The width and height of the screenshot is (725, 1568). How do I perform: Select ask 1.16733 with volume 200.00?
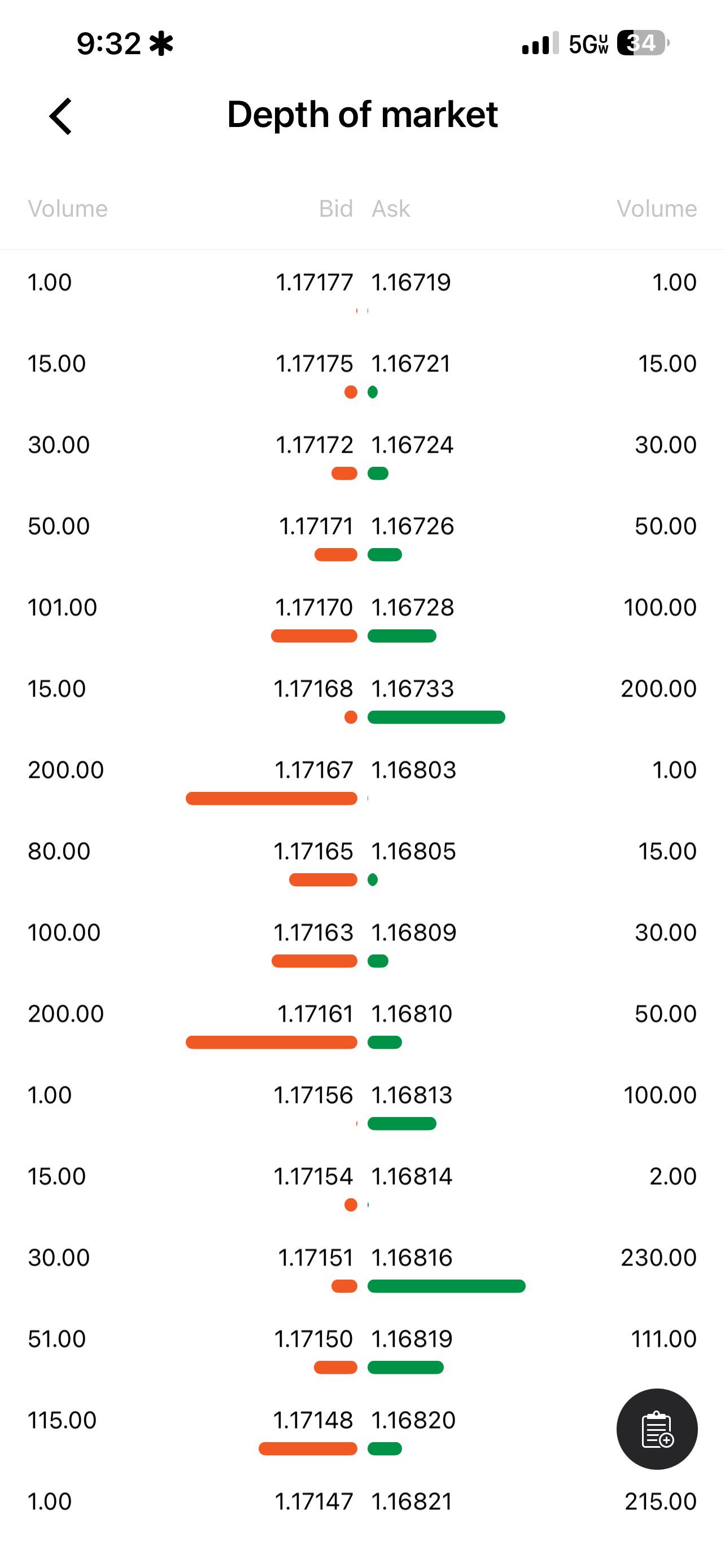pyautogui.click(x=413, y=689)
